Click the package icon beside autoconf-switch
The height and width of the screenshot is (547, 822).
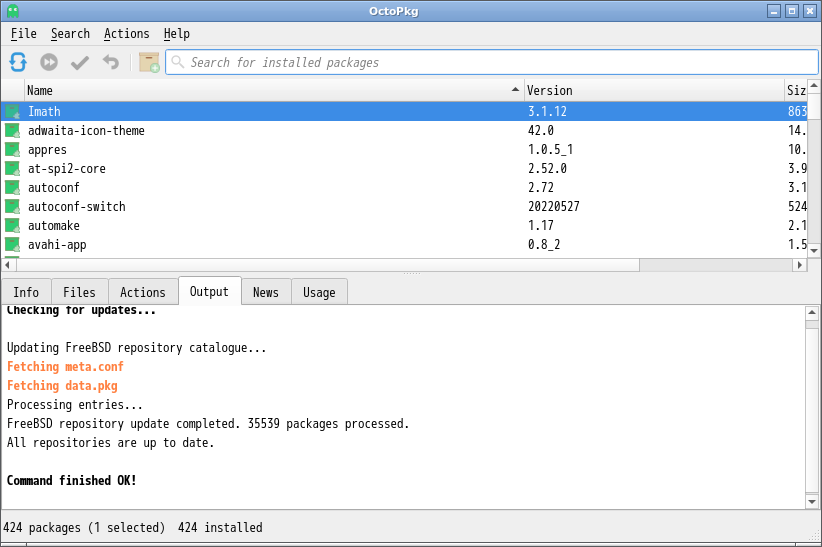tap(13, 206)
